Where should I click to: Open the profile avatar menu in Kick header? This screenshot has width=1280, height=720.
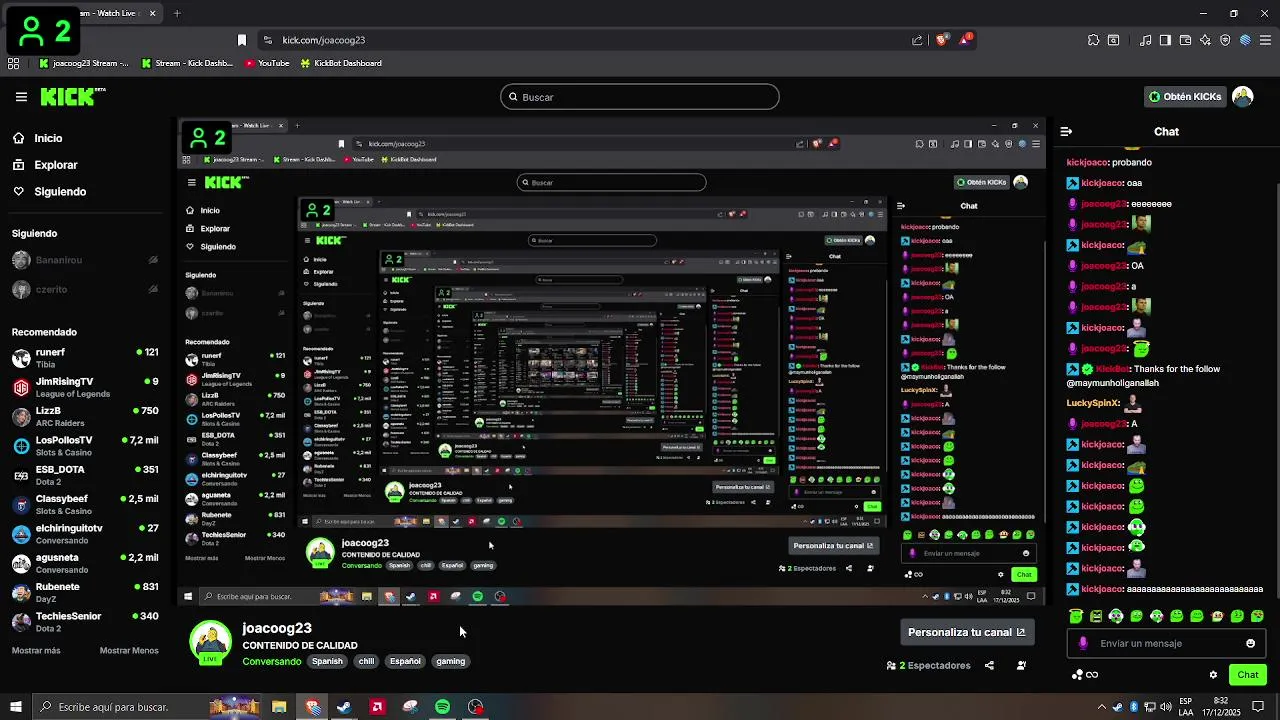tap(1243, 97)
